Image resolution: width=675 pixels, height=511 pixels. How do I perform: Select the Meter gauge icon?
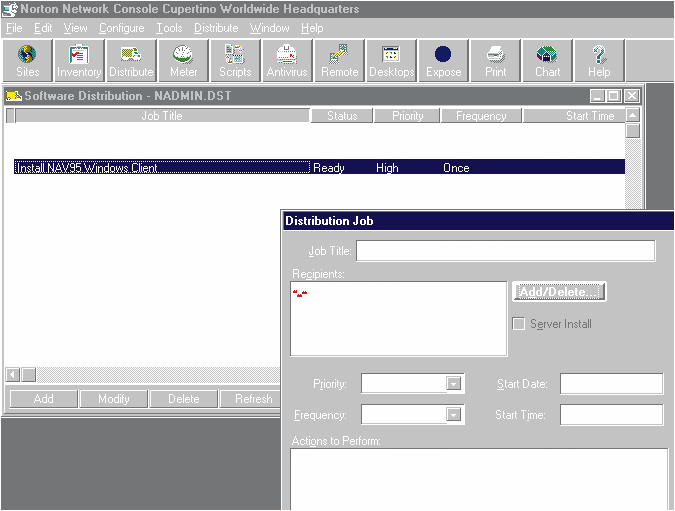(x=183, y=60)
